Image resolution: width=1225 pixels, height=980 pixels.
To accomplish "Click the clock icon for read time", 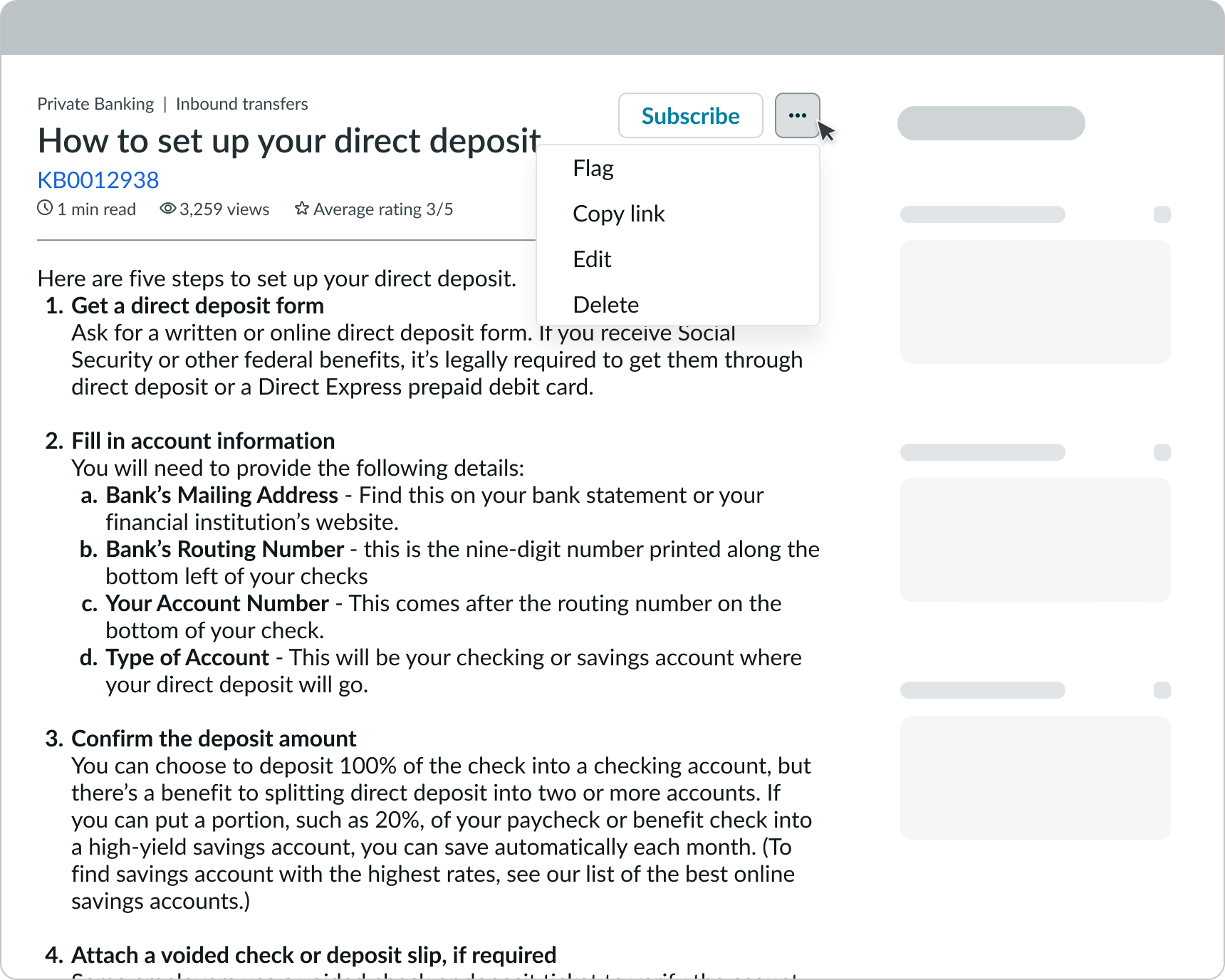I will tap(45, 208).
